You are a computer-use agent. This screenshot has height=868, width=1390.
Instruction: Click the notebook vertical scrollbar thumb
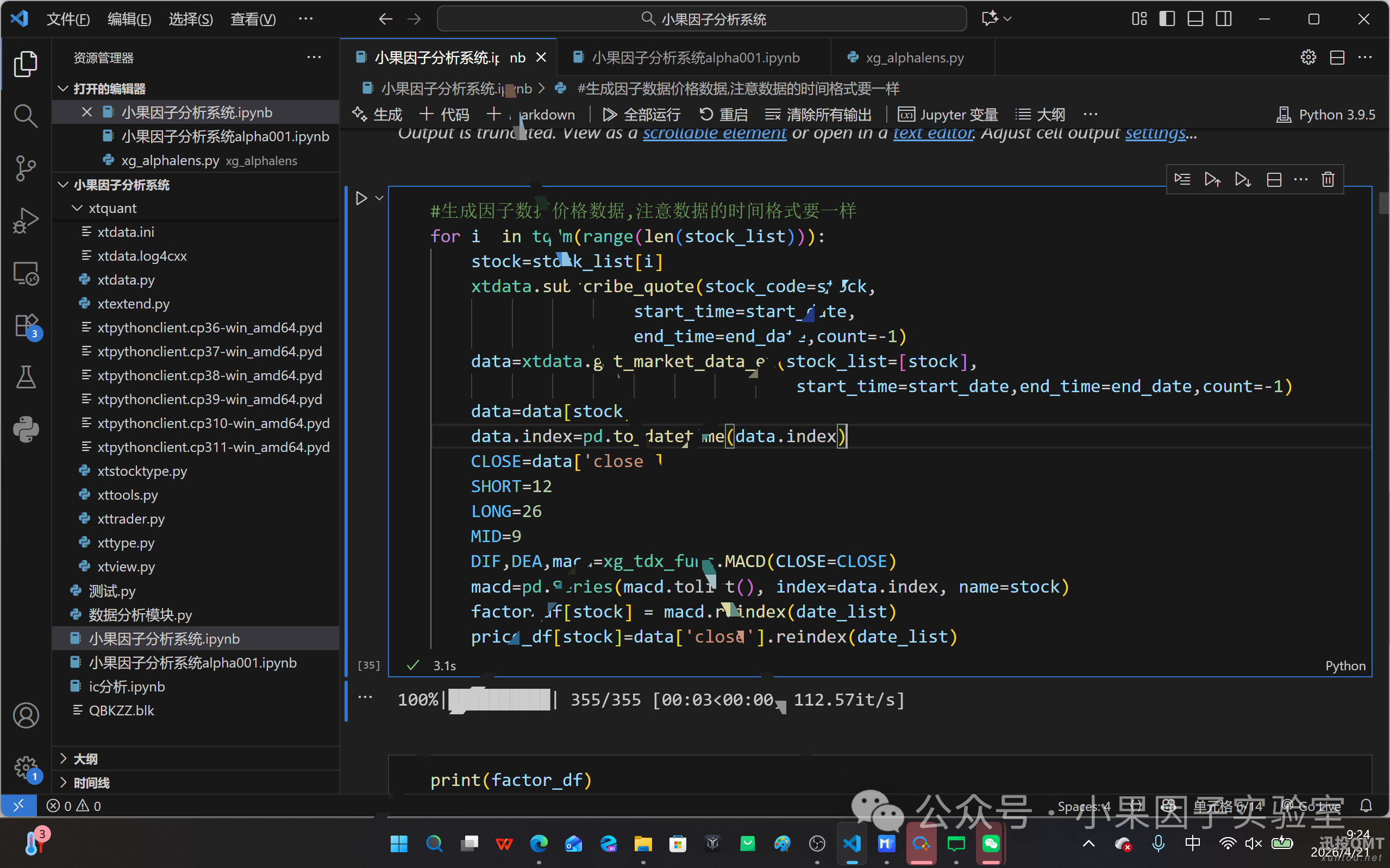1383,204
